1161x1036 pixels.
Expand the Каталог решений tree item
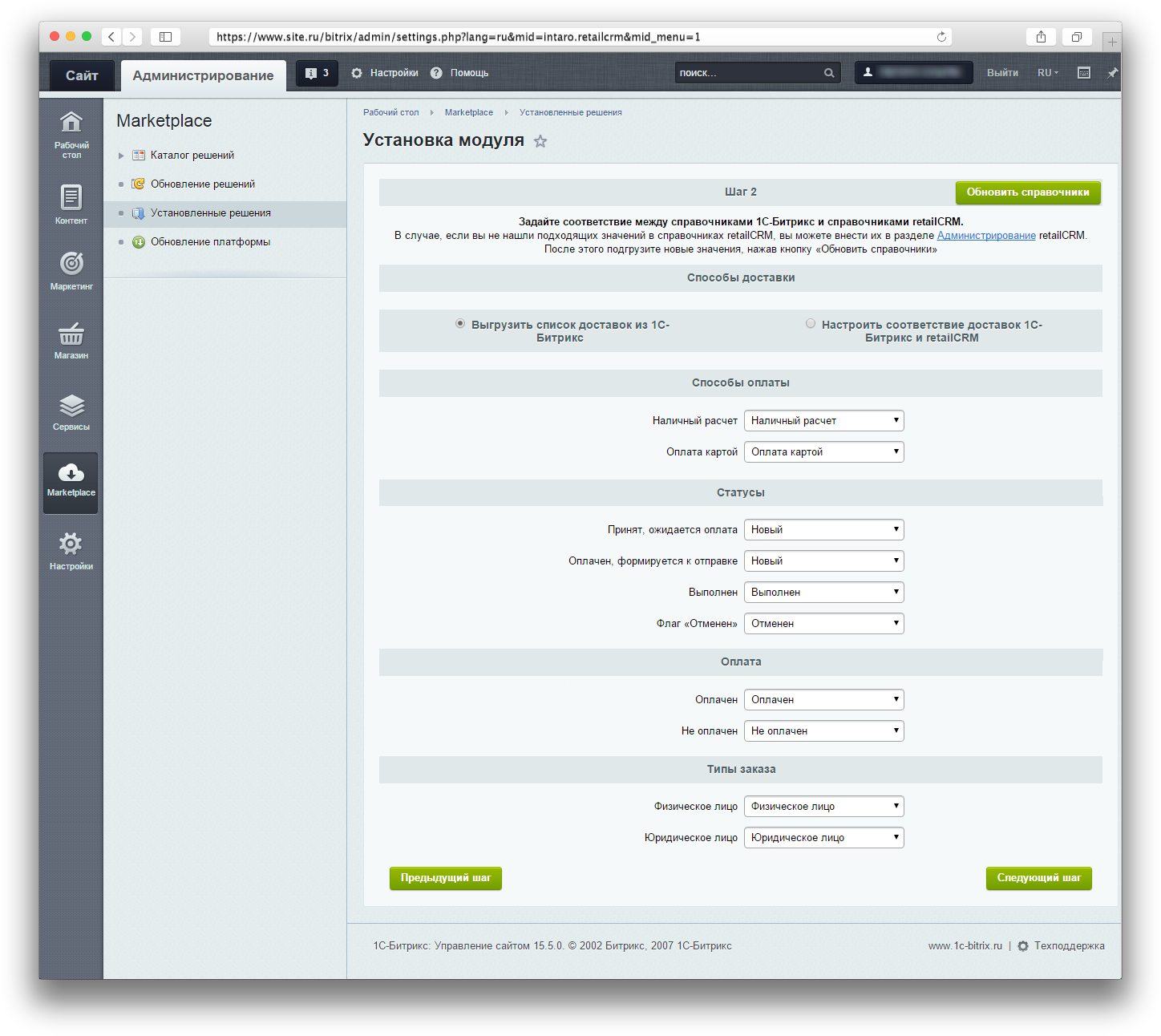coord(122,156)
